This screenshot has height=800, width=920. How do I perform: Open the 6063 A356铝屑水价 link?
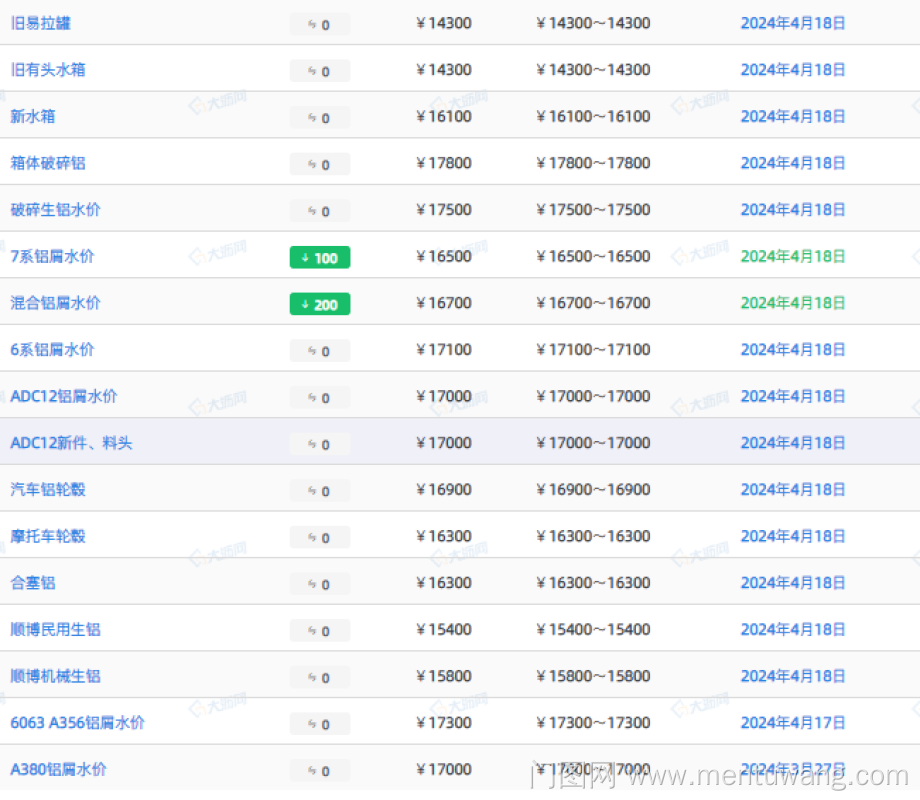(78, 723)
